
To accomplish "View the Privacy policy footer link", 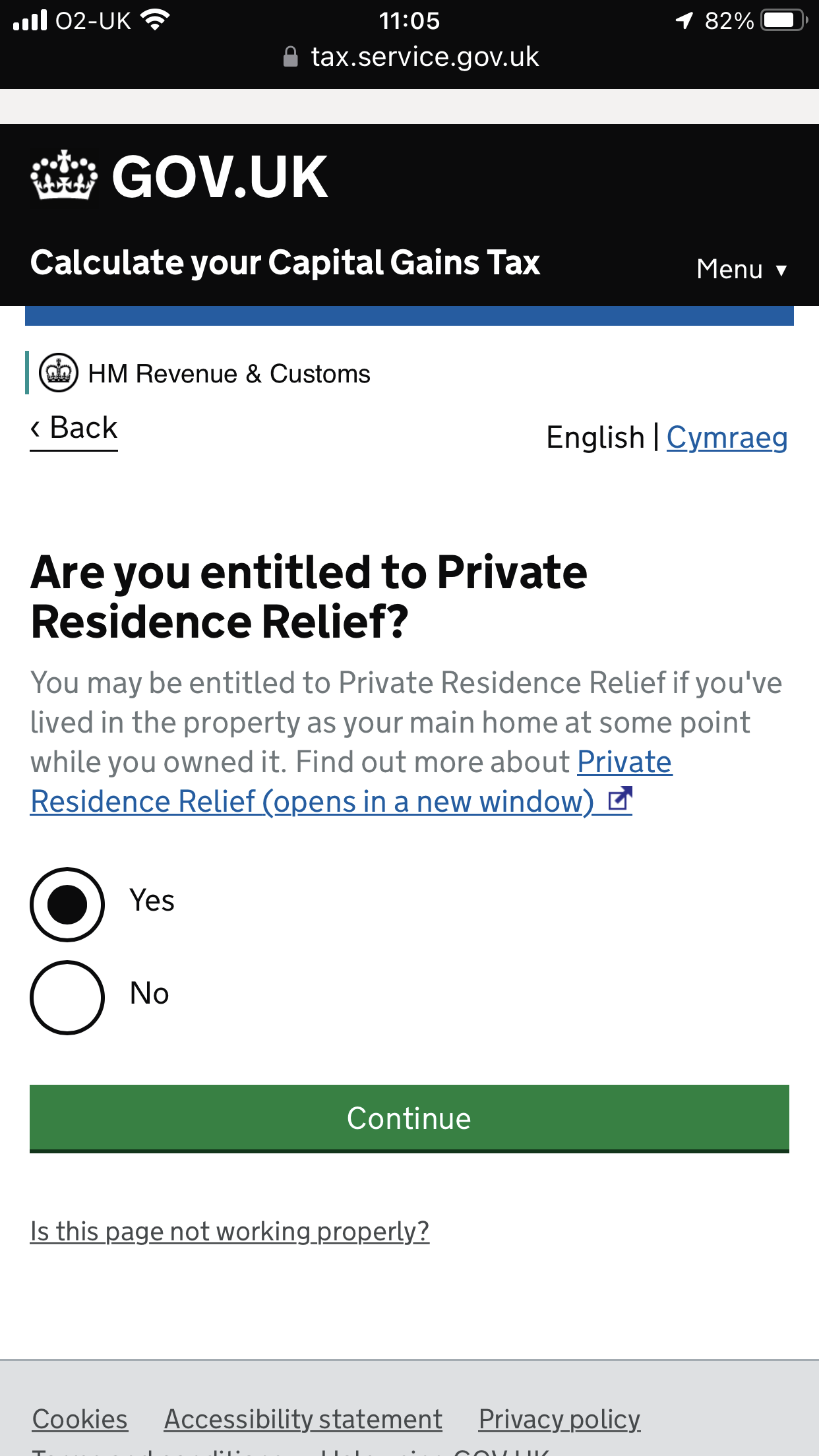I will tap(559, 1419).
